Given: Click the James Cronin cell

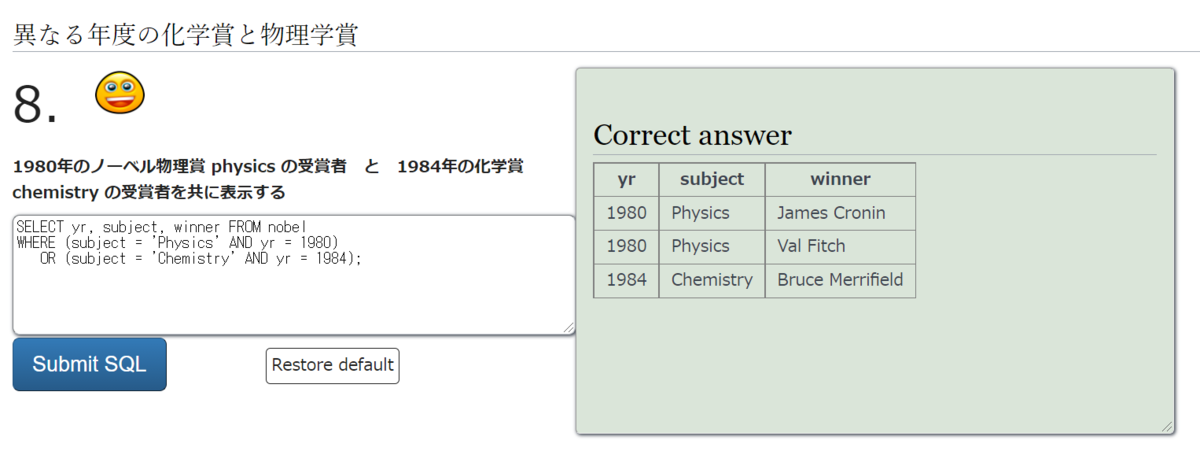Looking at the screenshot, I should (831, 213).
